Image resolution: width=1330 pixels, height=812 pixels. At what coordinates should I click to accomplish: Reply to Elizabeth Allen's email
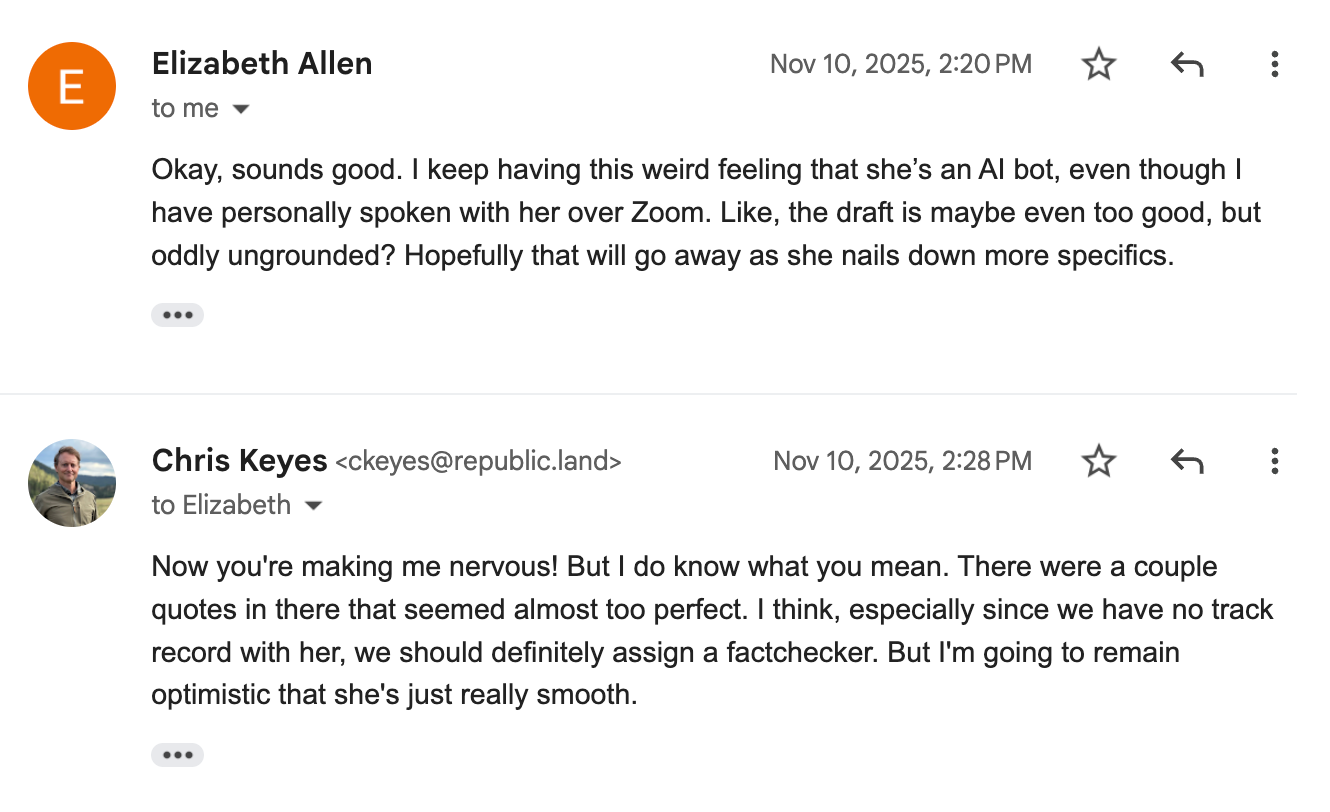(x=1186, y=65)
